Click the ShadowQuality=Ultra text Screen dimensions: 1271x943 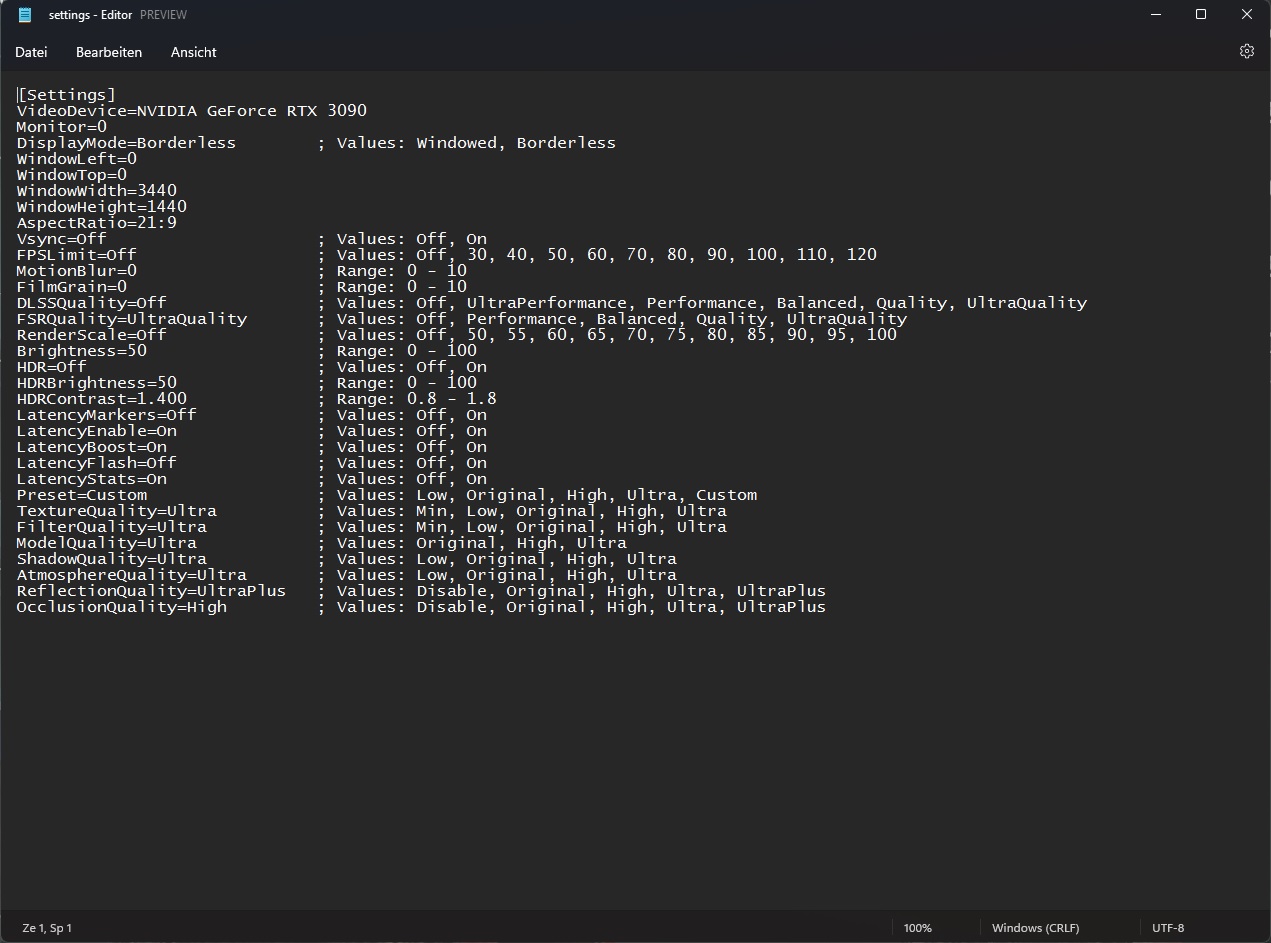(x=112, y=559)
